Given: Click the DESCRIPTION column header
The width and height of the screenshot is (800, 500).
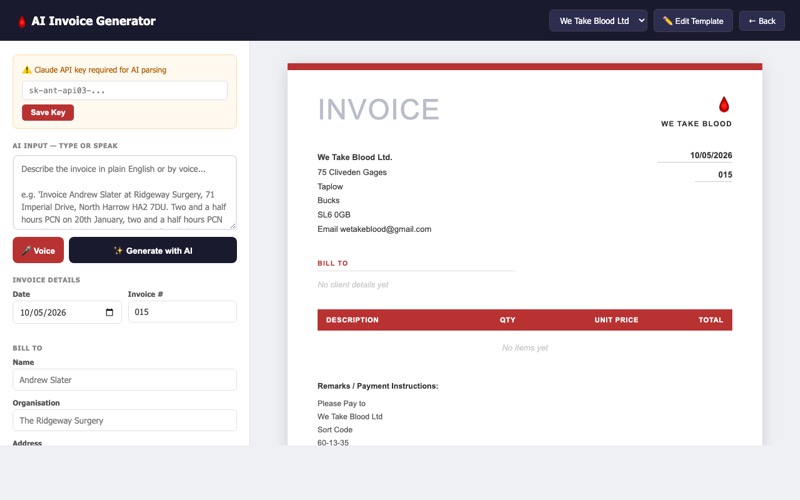Looking at the screenshot, I should click(x=352, y=320).
